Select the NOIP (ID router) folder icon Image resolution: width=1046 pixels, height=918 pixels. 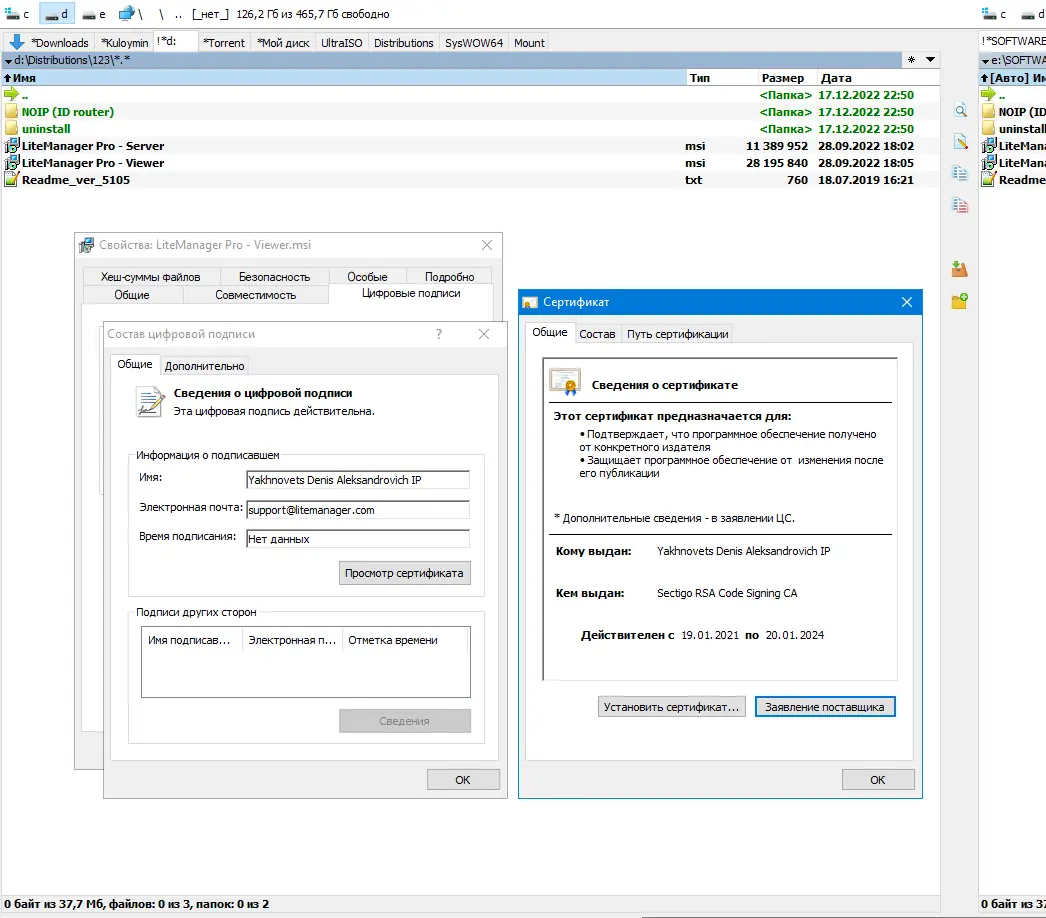coord(11,111)
